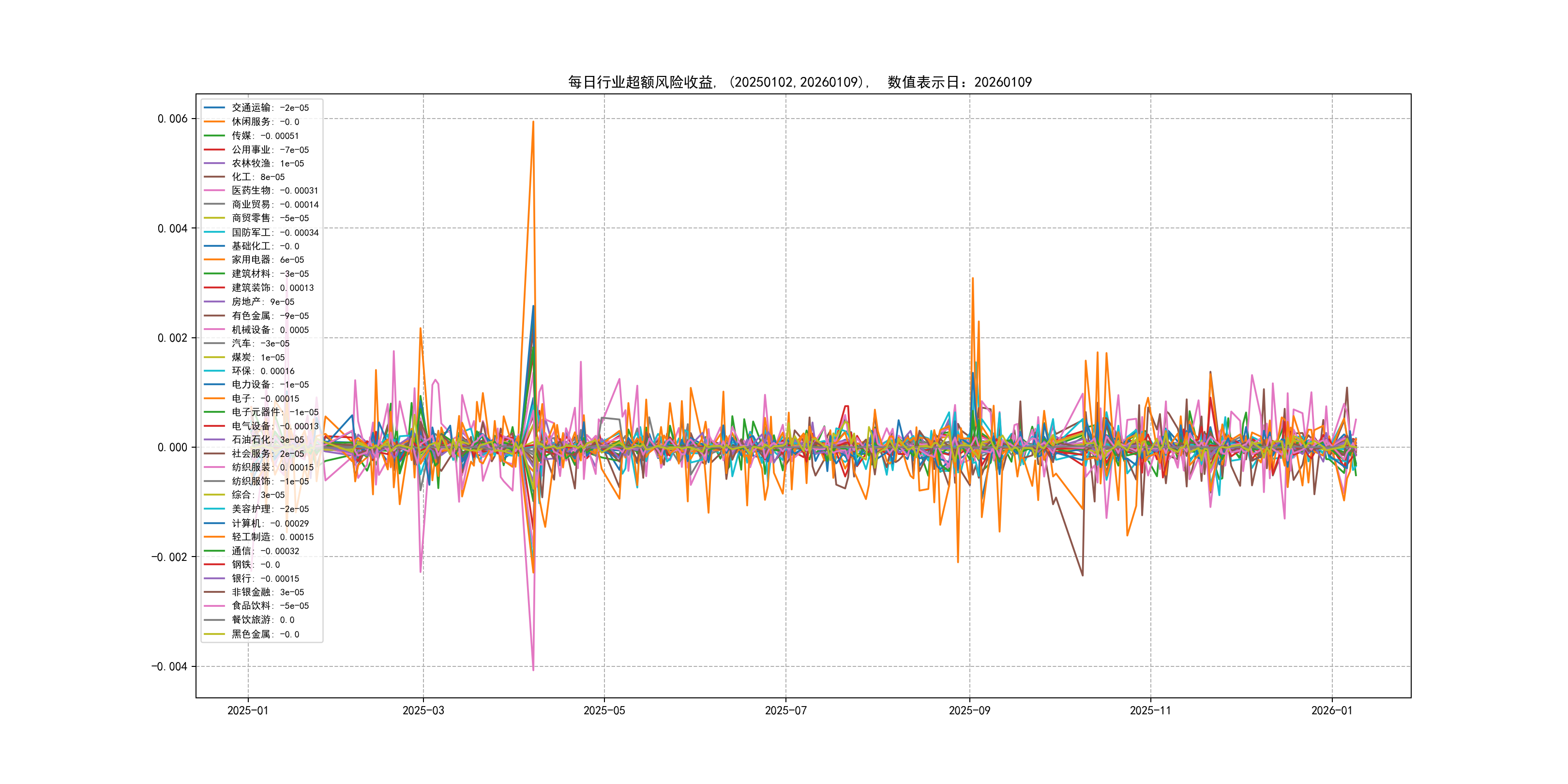Click the 2026-01 x-axis tick label
Screen dimensions: 1568x784
tap(1331, 710)
